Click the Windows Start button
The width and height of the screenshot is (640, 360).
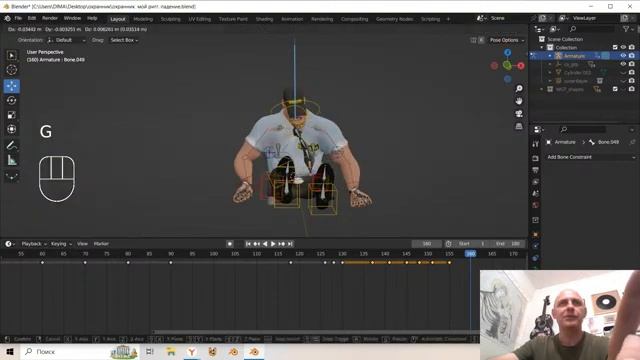[x=10, y=351]
